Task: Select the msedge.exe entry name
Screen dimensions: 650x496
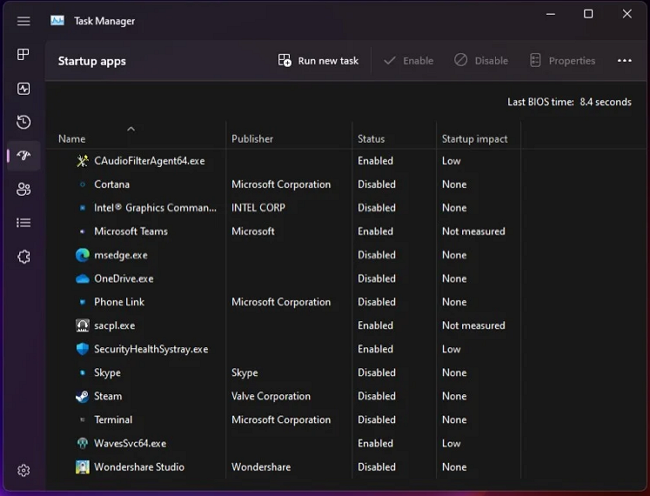Action: (x=121, y=255)
